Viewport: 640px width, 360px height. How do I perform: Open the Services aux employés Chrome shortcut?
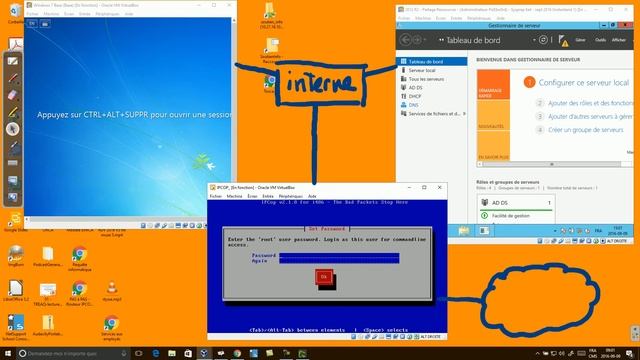pyautogui.click(x=111, y=327)
